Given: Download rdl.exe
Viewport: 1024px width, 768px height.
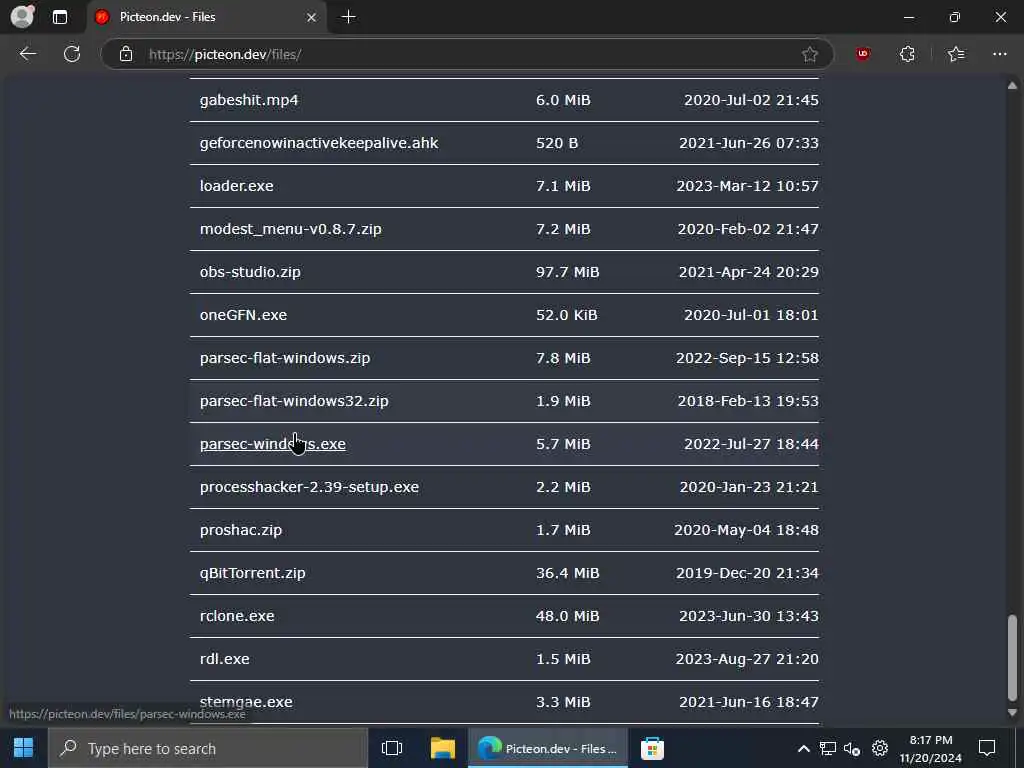Looking at the screenshot, I should (x=224, y=659).
